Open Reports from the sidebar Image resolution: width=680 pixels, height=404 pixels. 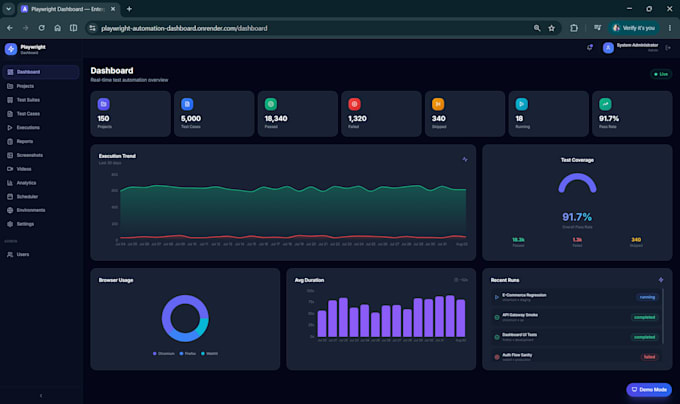[x=41, y=141]
